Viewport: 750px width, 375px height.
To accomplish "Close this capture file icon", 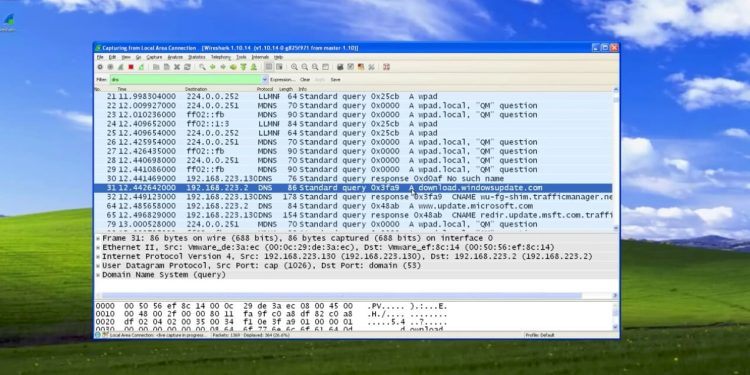I will 177,67.
